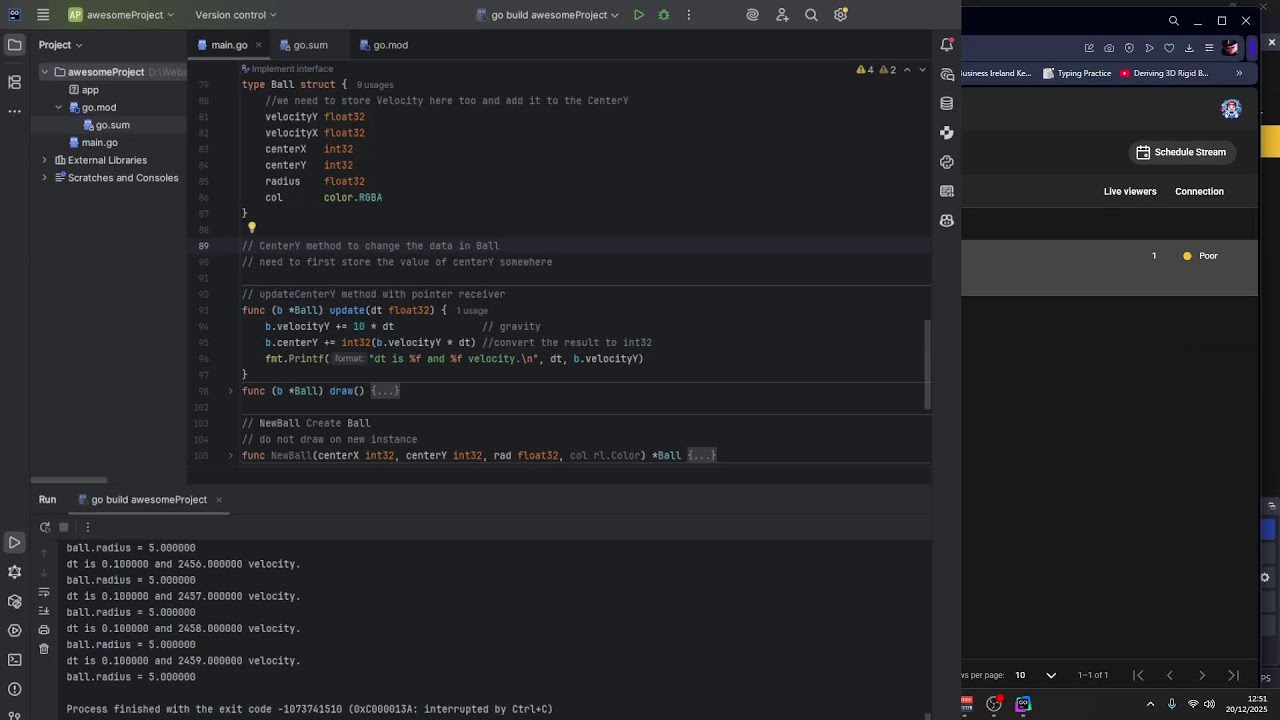This screenshot has height=720, width=1280.
Task: Open Notifications bell in right sidebar
Action: coord(947,45)
